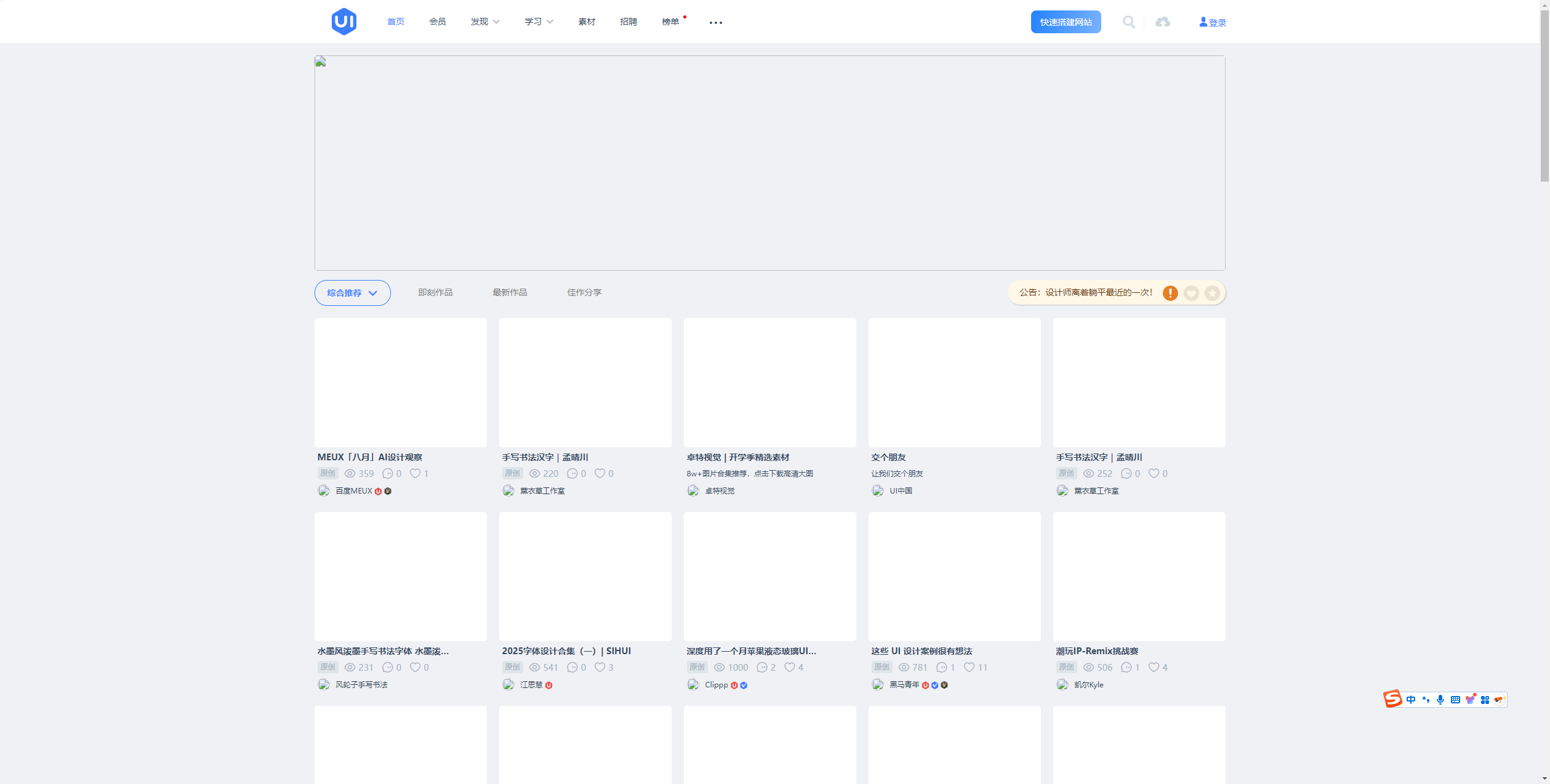The width and height of the screenshot is (1550, 784).
Task: Like the 这些 UI 设计案例很有想法 post heart
Action: pyautogui.click(x=969, y=667)
